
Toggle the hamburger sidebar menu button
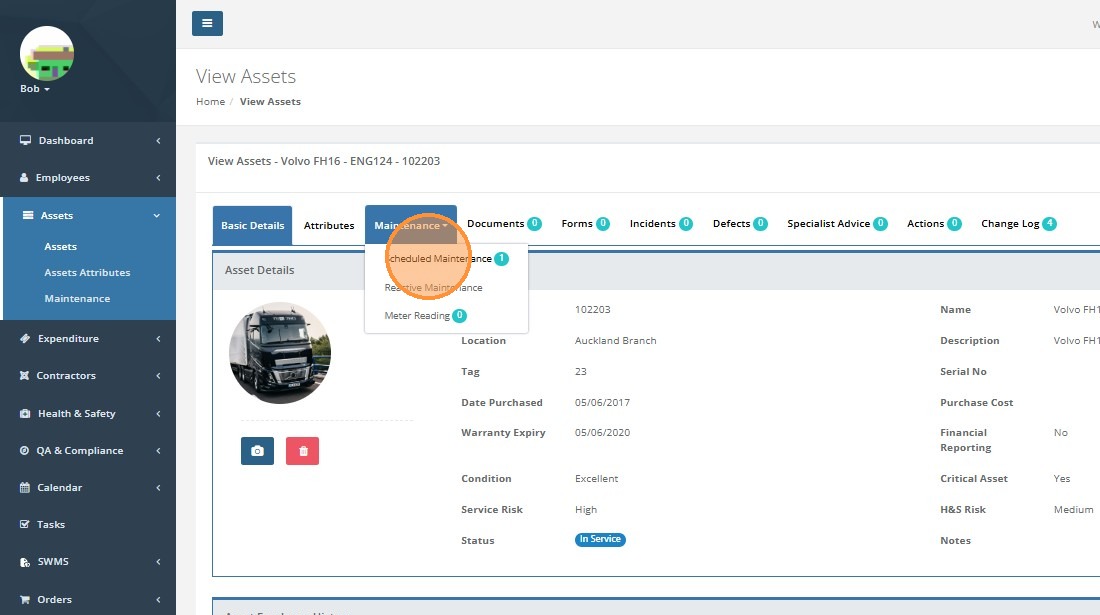click(x=207, y=23)
